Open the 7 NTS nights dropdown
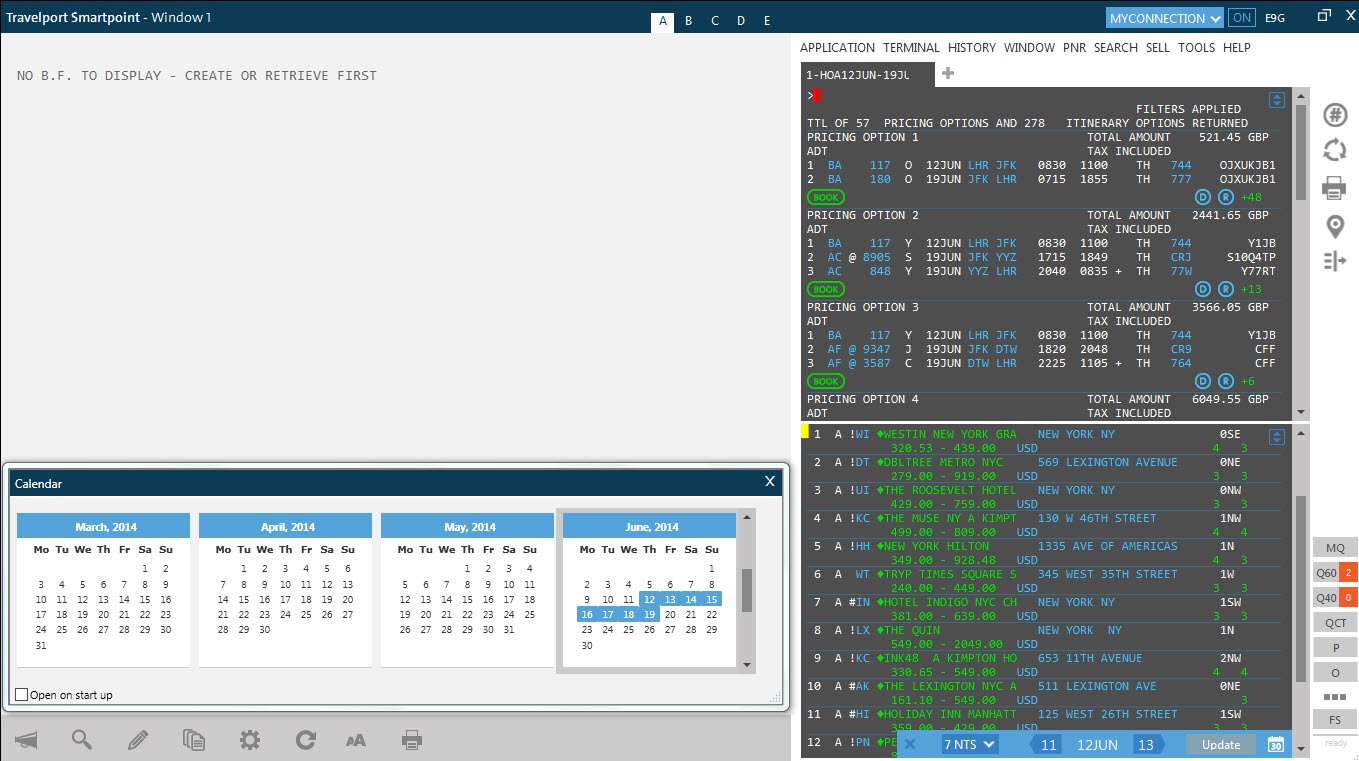This screenshot has height=761, width=1359. click(970, 744)
